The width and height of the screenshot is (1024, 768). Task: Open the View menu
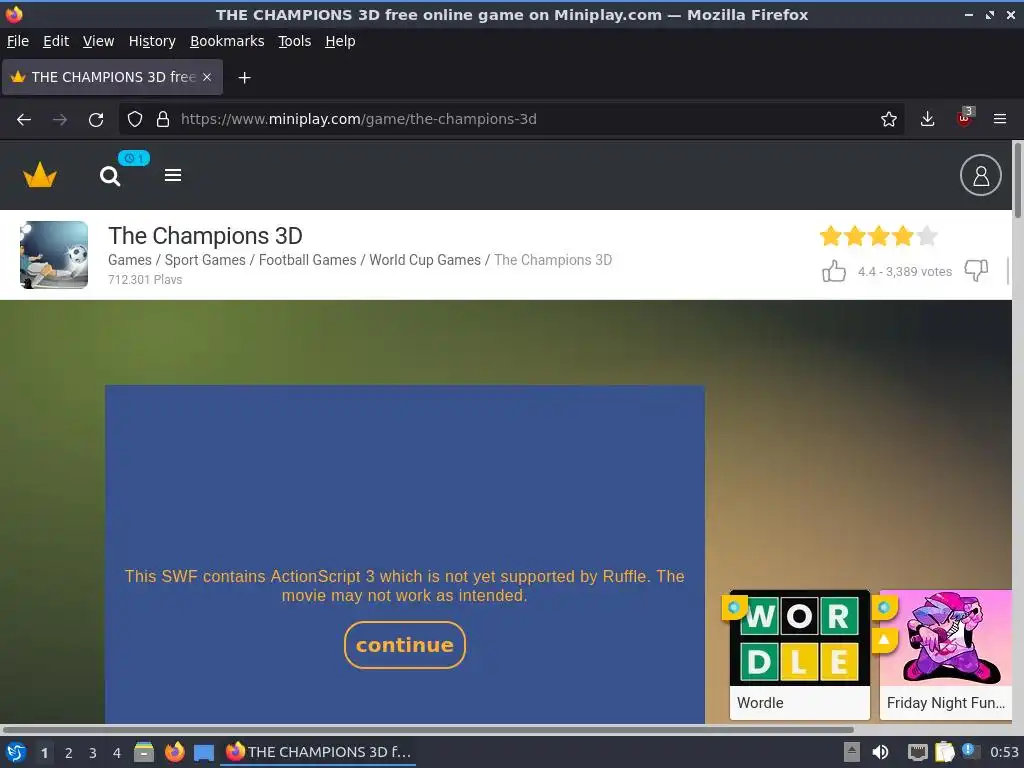[x=99, y=41]
